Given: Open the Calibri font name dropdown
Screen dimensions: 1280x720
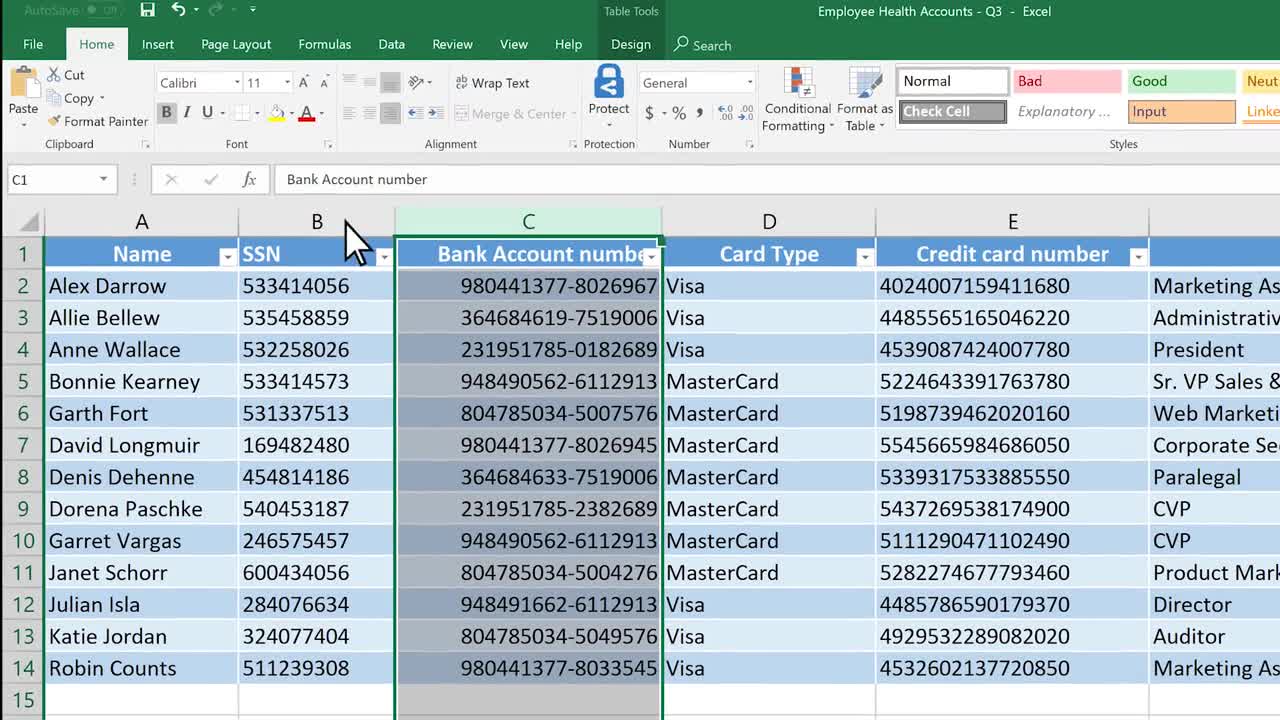Looking at the screenshot, I should tap(237, 83).
